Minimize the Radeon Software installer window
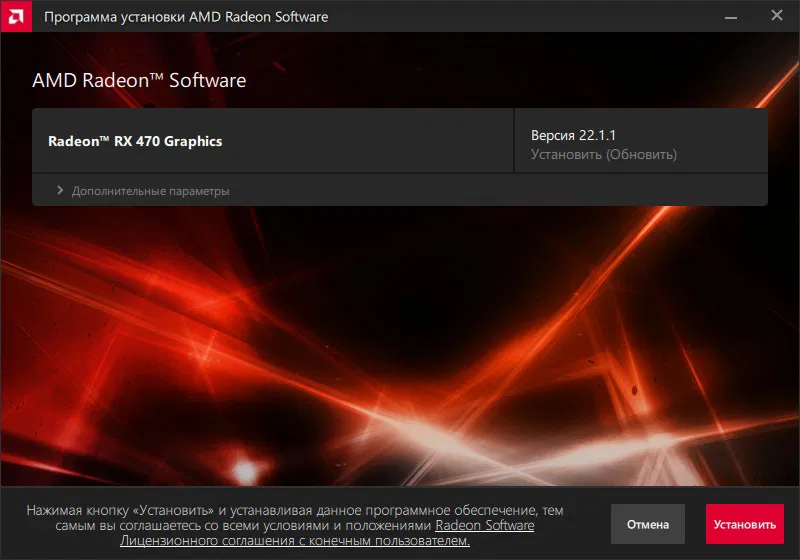 tap(731, 17)
